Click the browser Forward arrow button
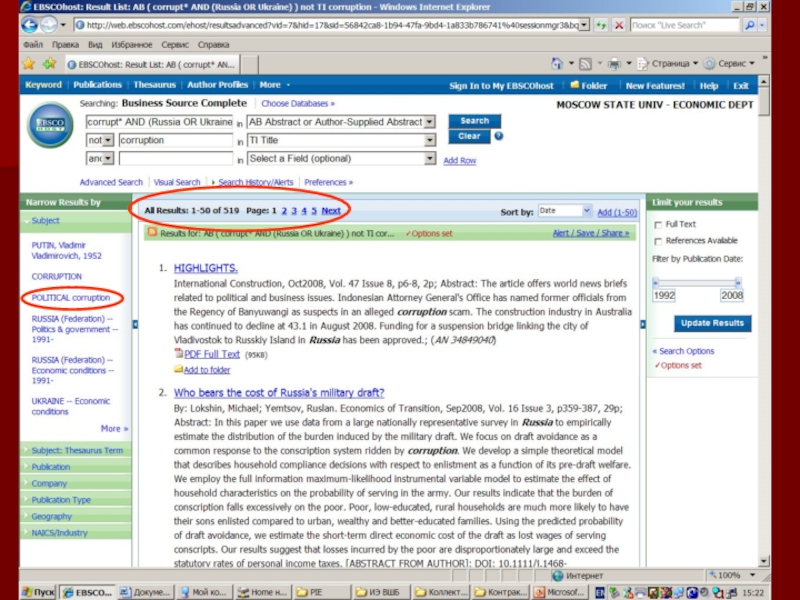800x600 pixels. tap(48, 24)
